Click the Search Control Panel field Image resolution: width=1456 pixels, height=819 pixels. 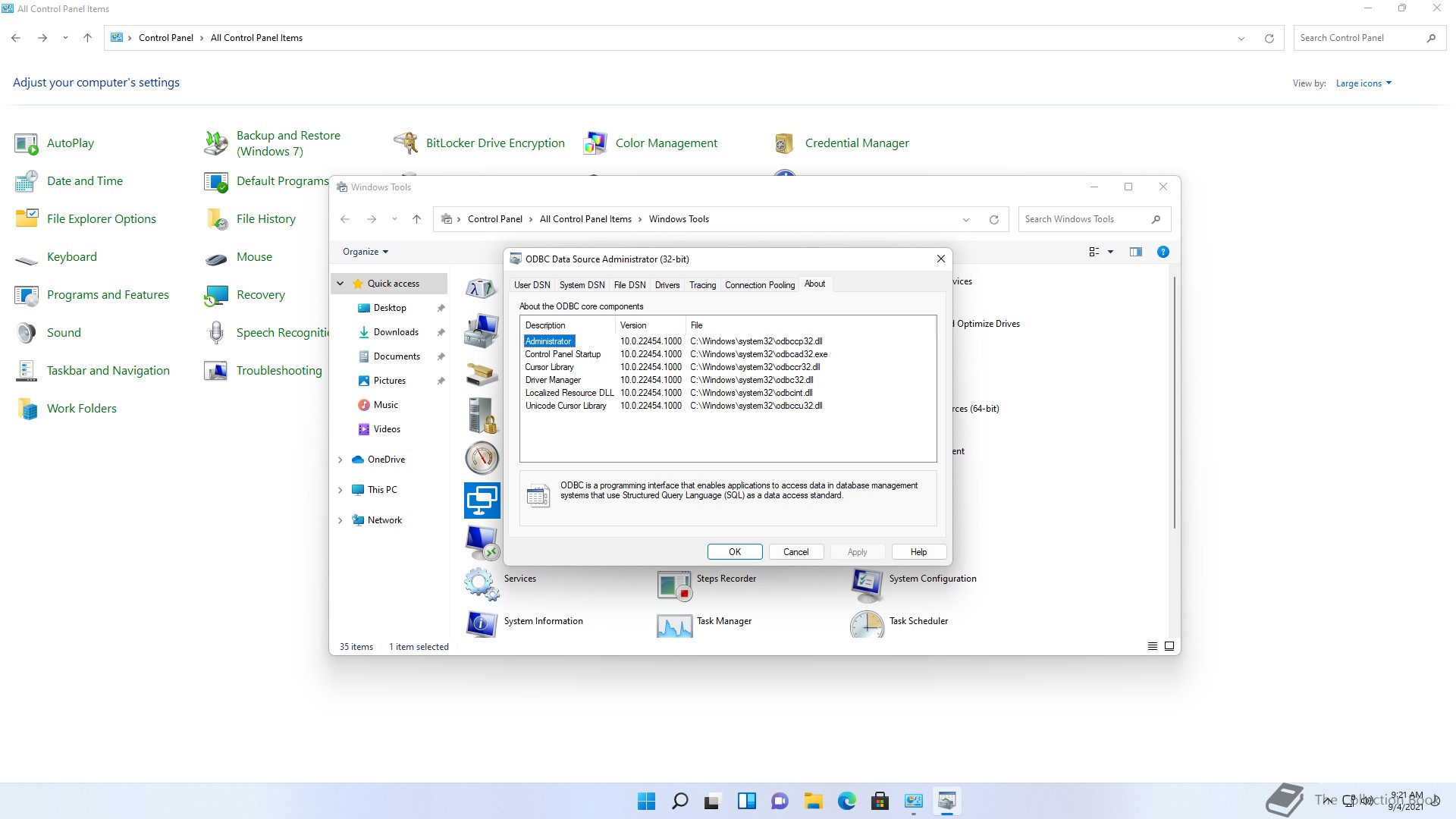pos(1360,38)
